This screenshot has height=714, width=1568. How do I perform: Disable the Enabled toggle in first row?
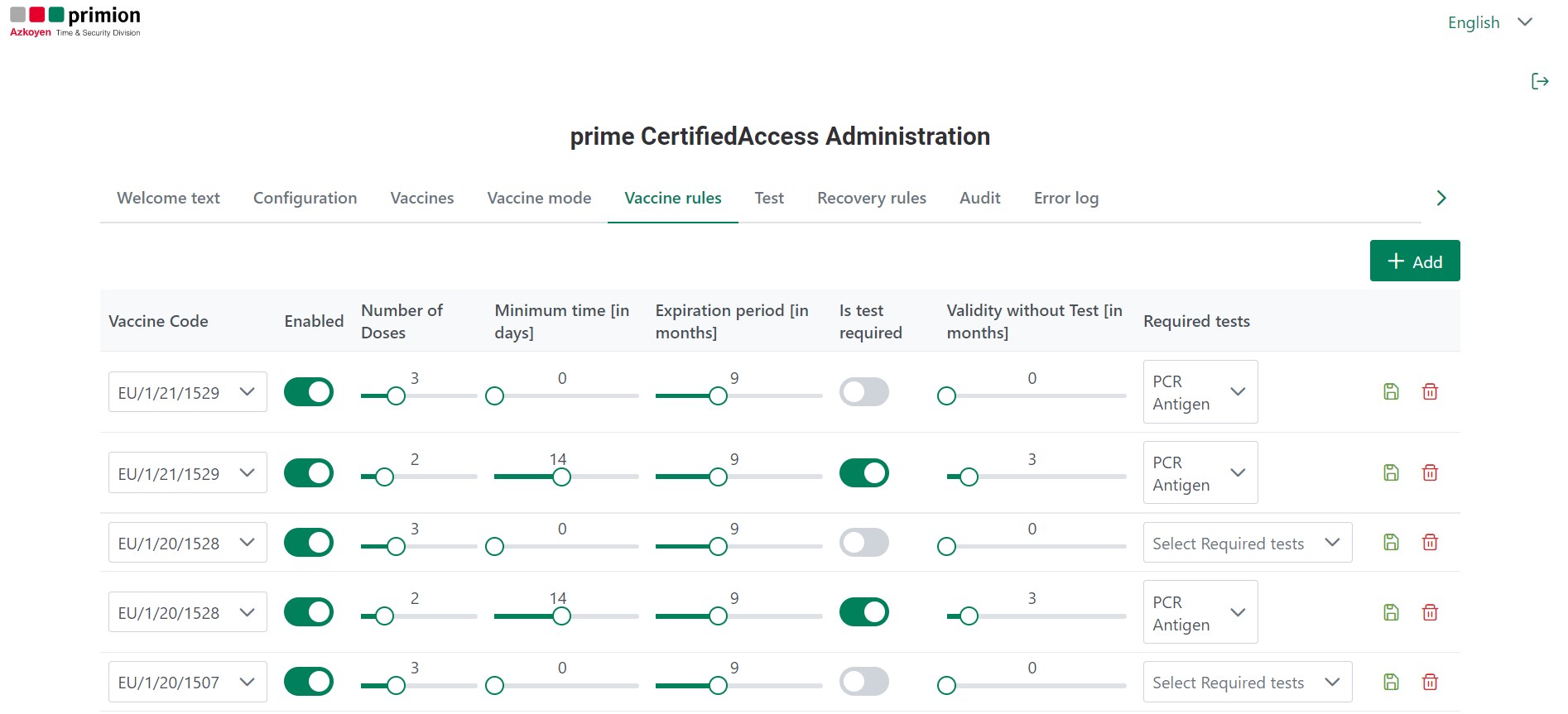coord(309,392)
